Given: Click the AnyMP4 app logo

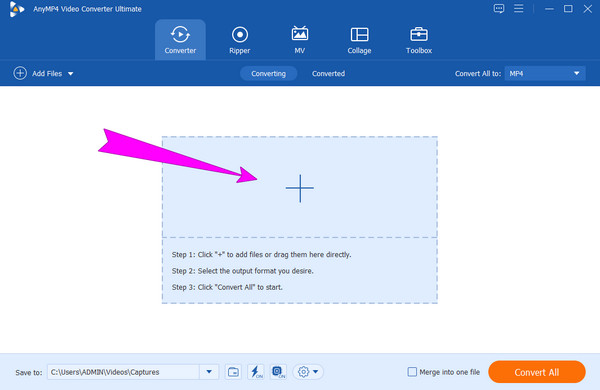Looking at the screenshot, I should click(16, 9).
